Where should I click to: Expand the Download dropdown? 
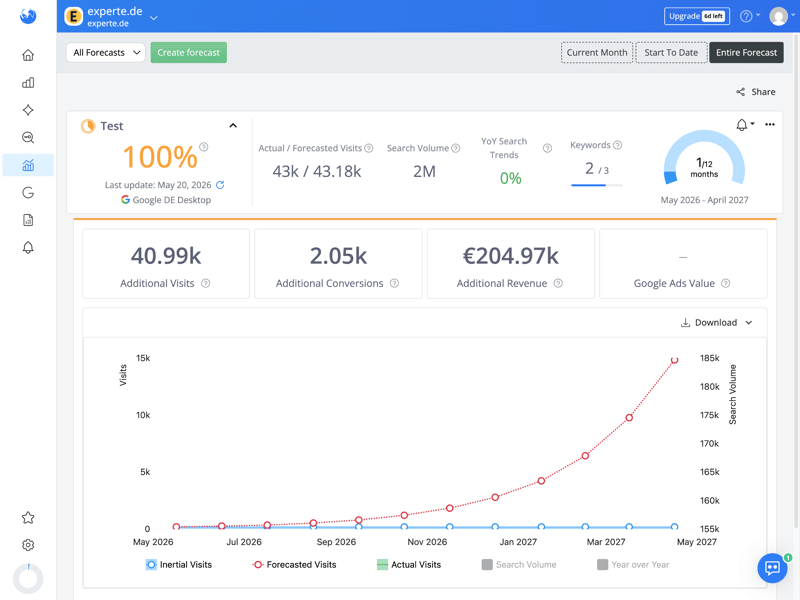716,322
